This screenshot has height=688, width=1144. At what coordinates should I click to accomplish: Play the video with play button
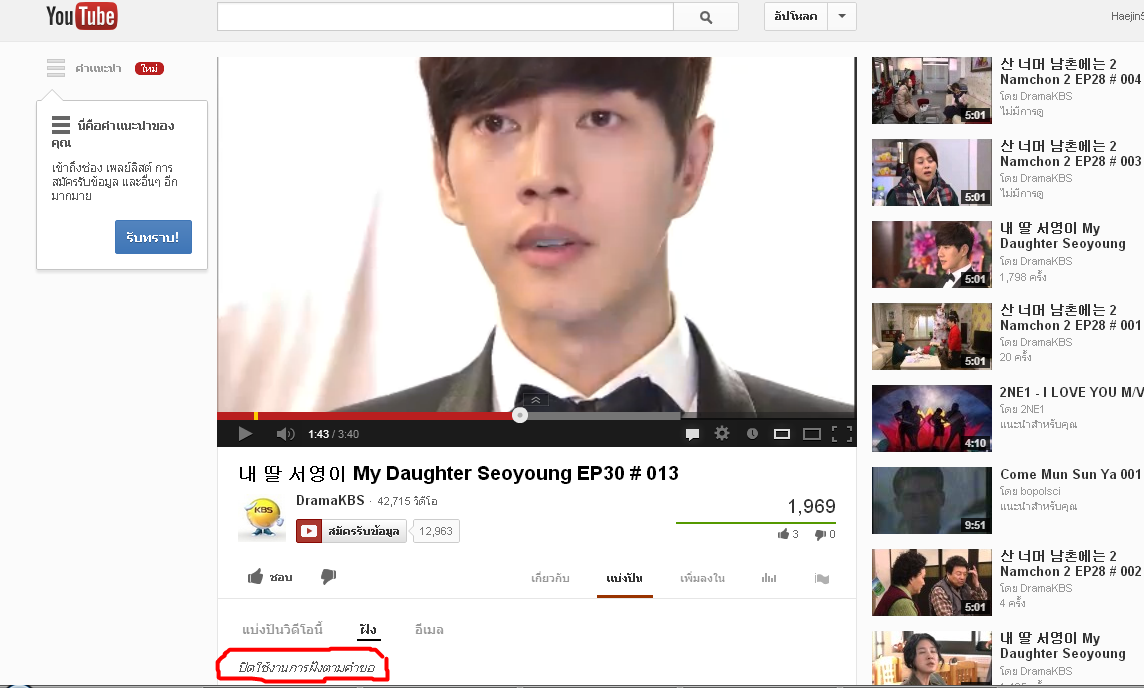(245, 434)
